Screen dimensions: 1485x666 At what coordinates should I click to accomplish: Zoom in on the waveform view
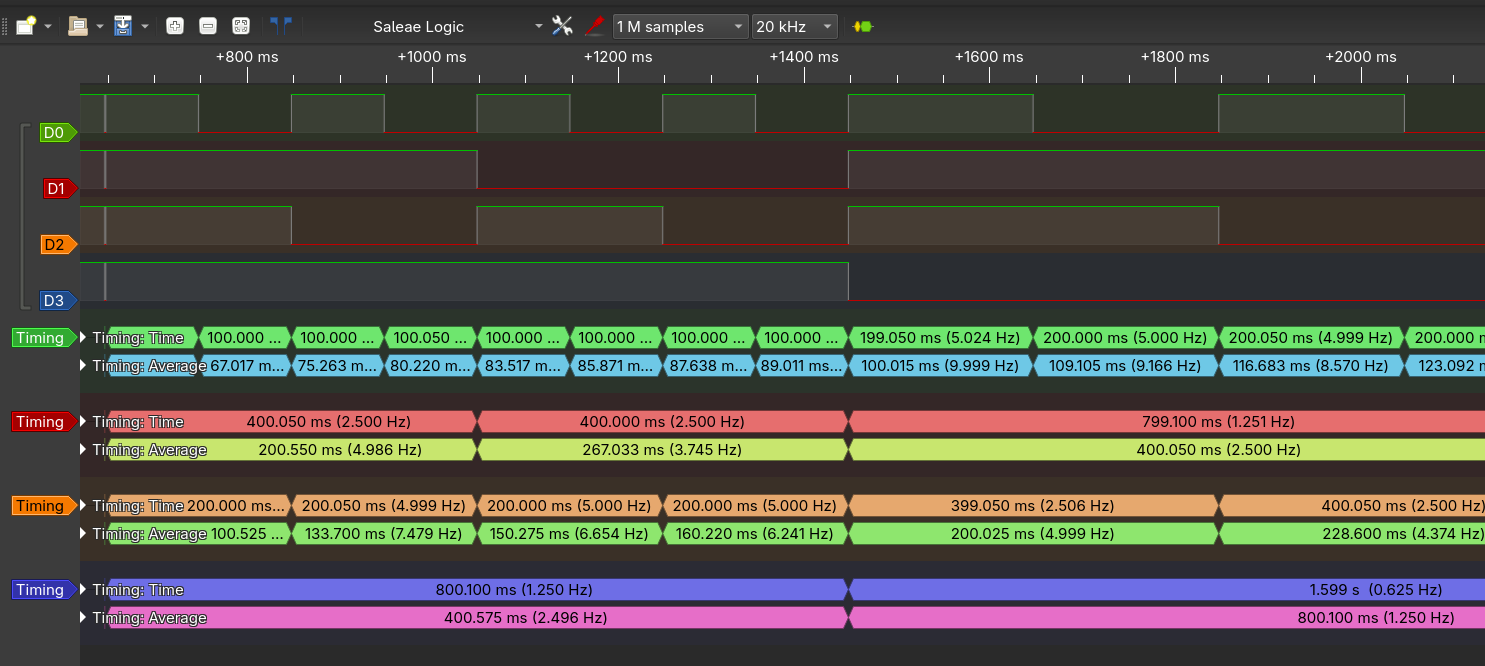[175, 26]
